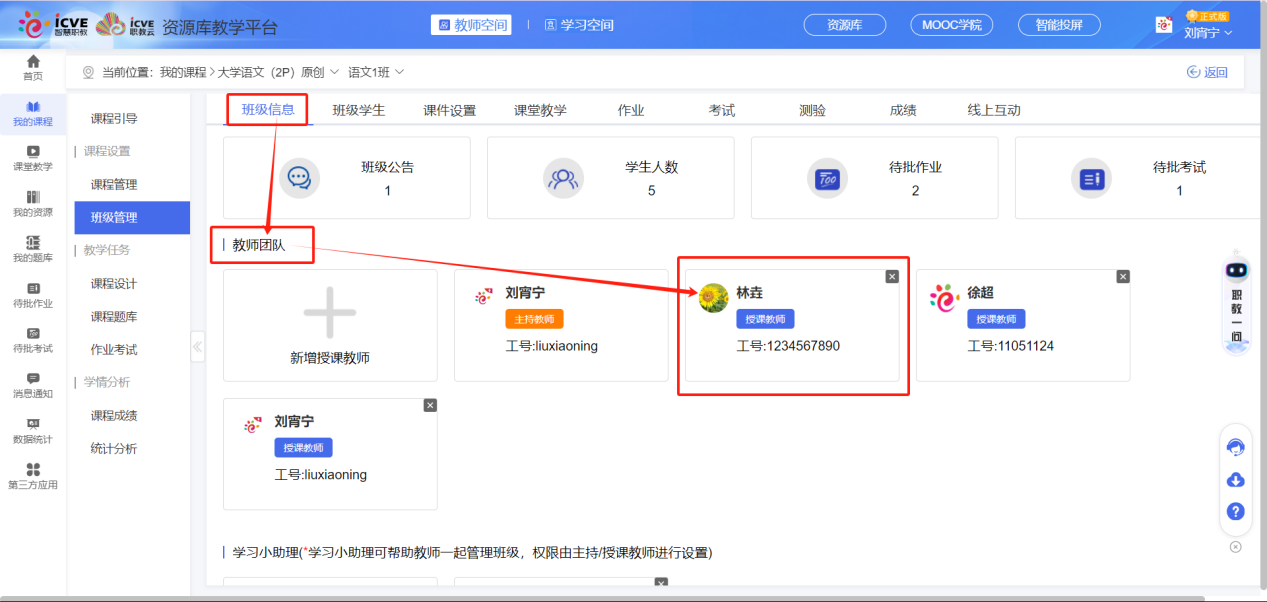Image resolution: width=1267 pixels, height=602 pixels.
Task: Remove teacher 林垚 with the X button
Action: [891, 276]
